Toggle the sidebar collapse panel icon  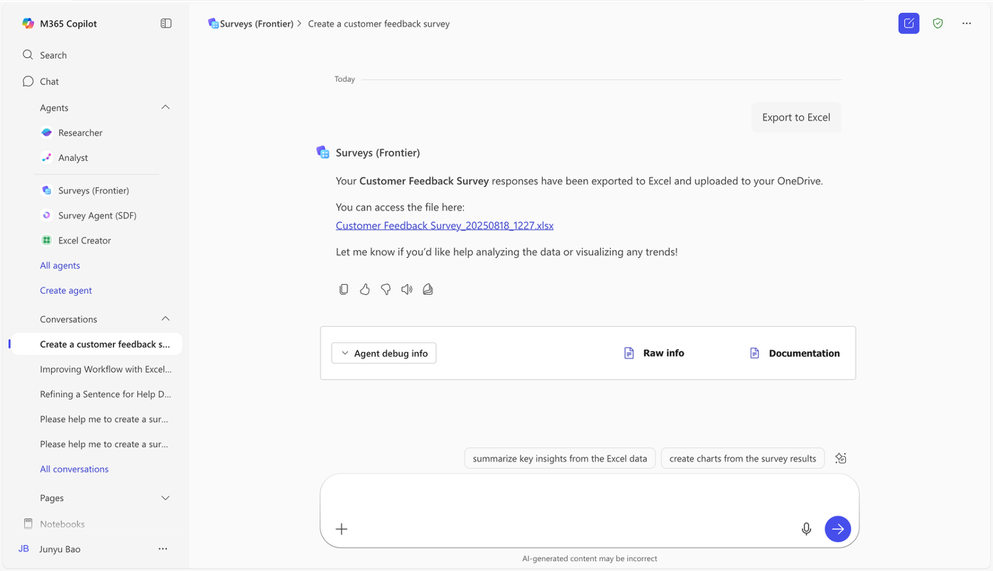166,23
